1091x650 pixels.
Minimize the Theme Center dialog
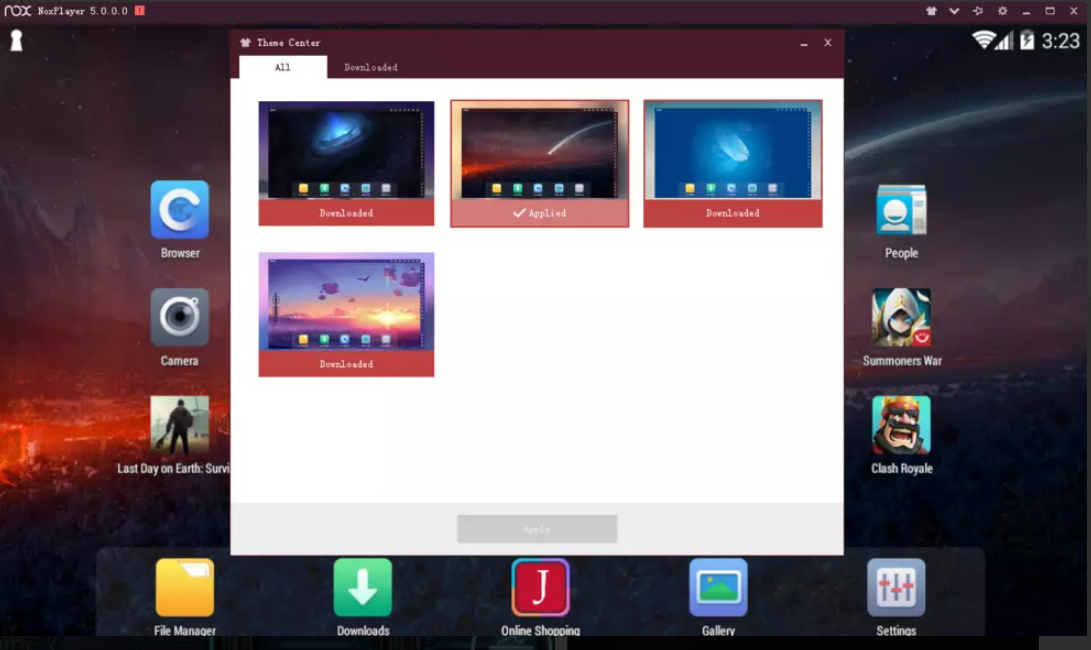coord(804,43)
